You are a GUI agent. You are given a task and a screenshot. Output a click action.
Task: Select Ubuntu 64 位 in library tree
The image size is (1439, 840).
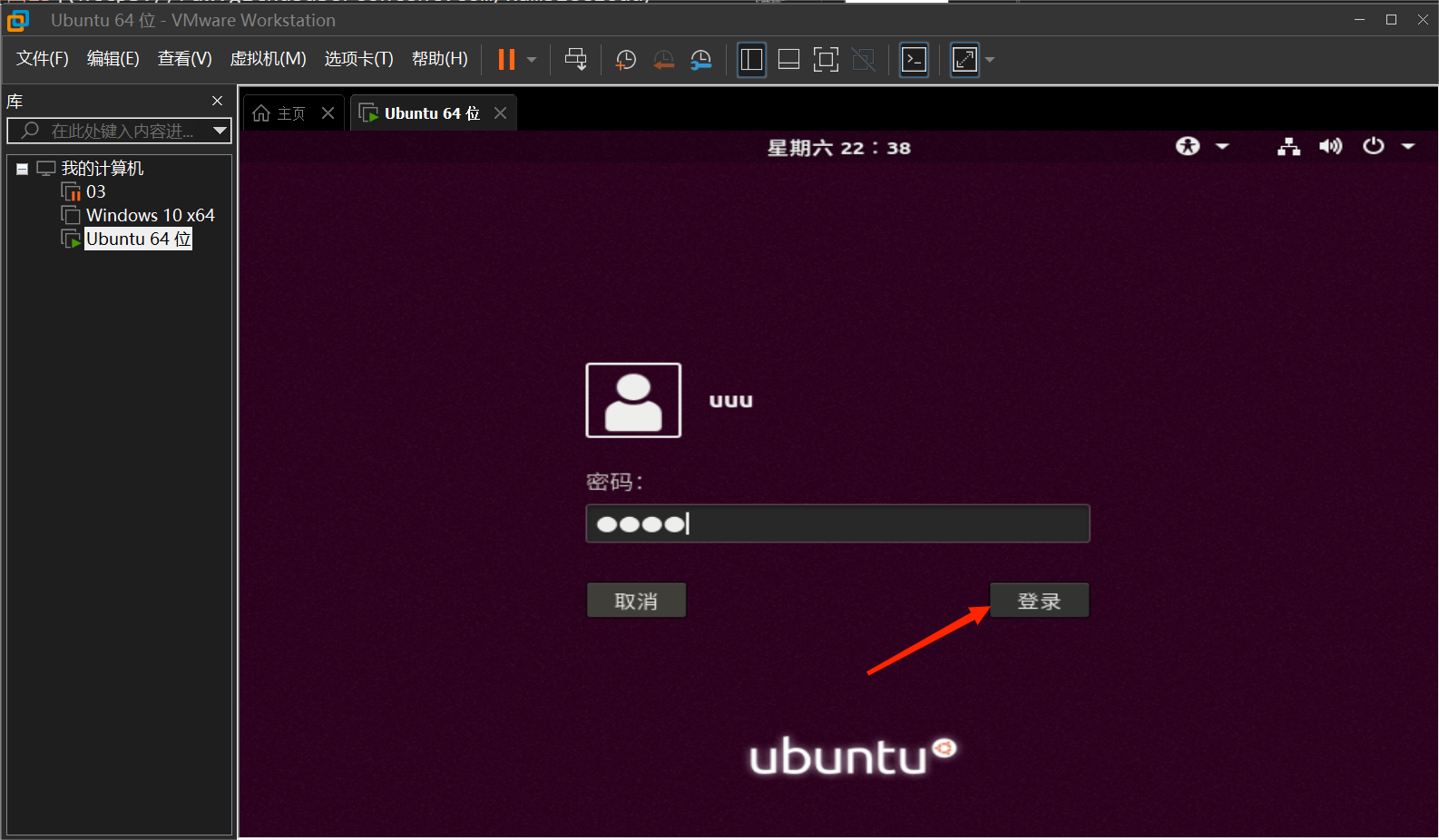[x=138, y=239]
